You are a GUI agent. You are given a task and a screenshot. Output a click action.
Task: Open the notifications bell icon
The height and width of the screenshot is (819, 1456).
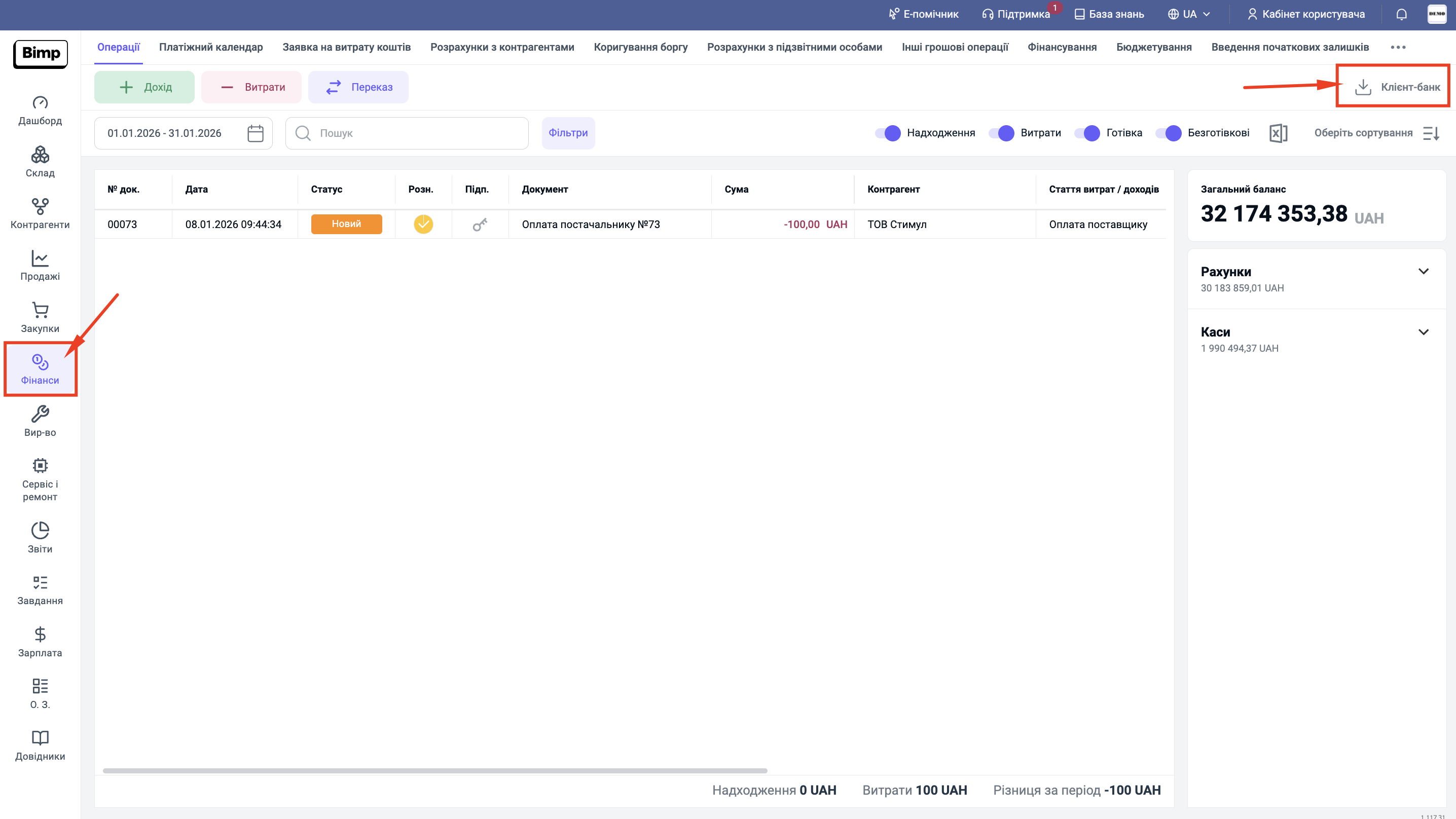click(x=1401, y=14)
